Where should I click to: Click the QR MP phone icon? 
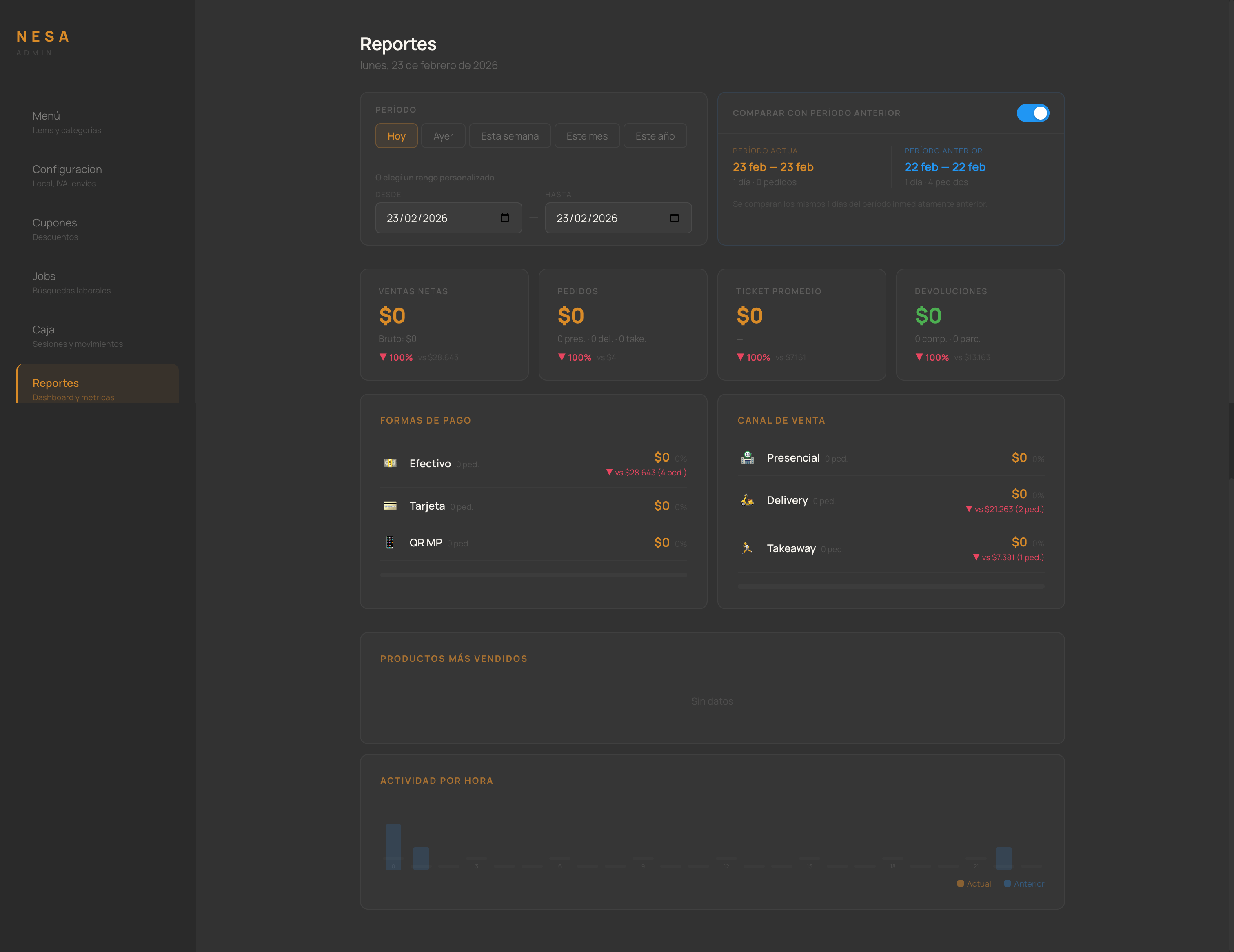pos(391,542)
